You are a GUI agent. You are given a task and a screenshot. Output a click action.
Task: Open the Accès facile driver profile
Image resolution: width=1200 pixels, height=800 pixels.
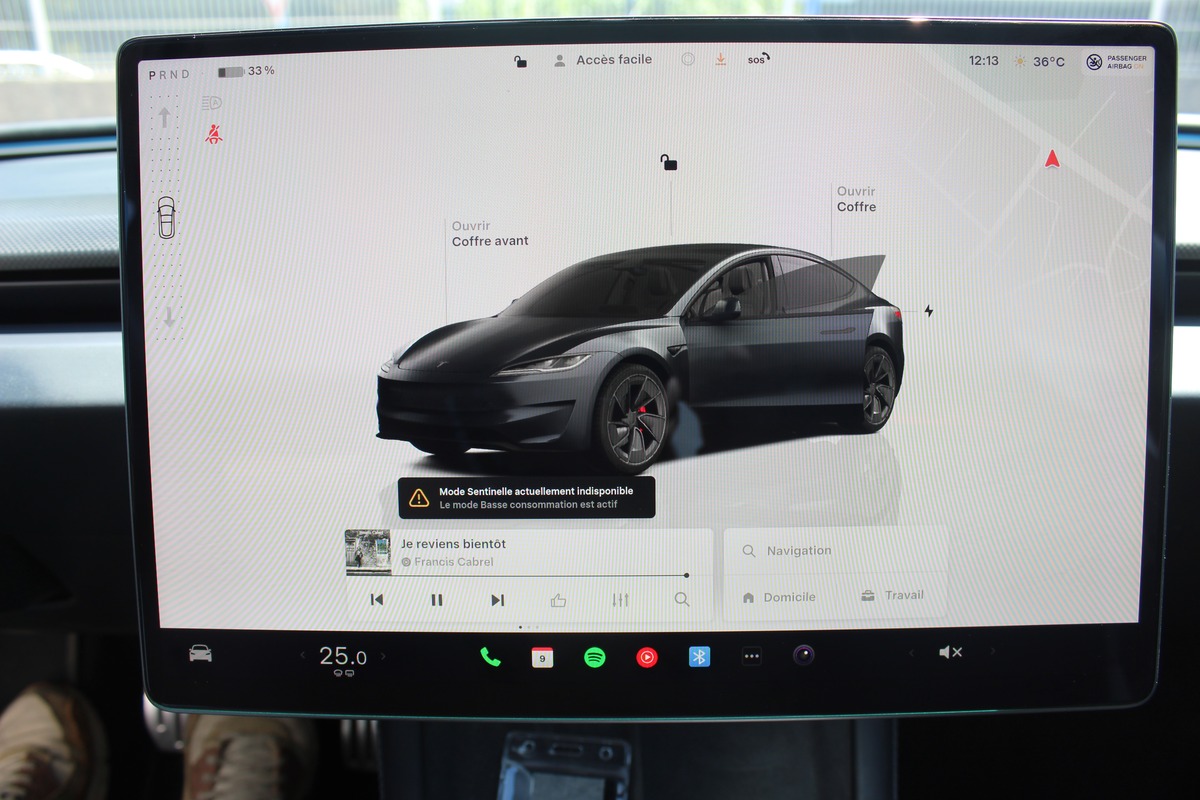603,60
